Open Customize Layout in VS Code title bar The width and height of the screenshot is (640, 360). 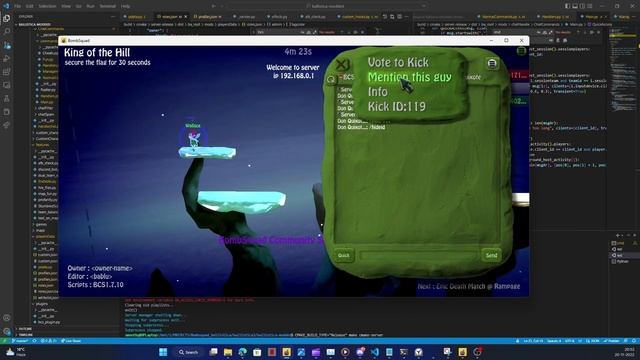tap(589, 6)
